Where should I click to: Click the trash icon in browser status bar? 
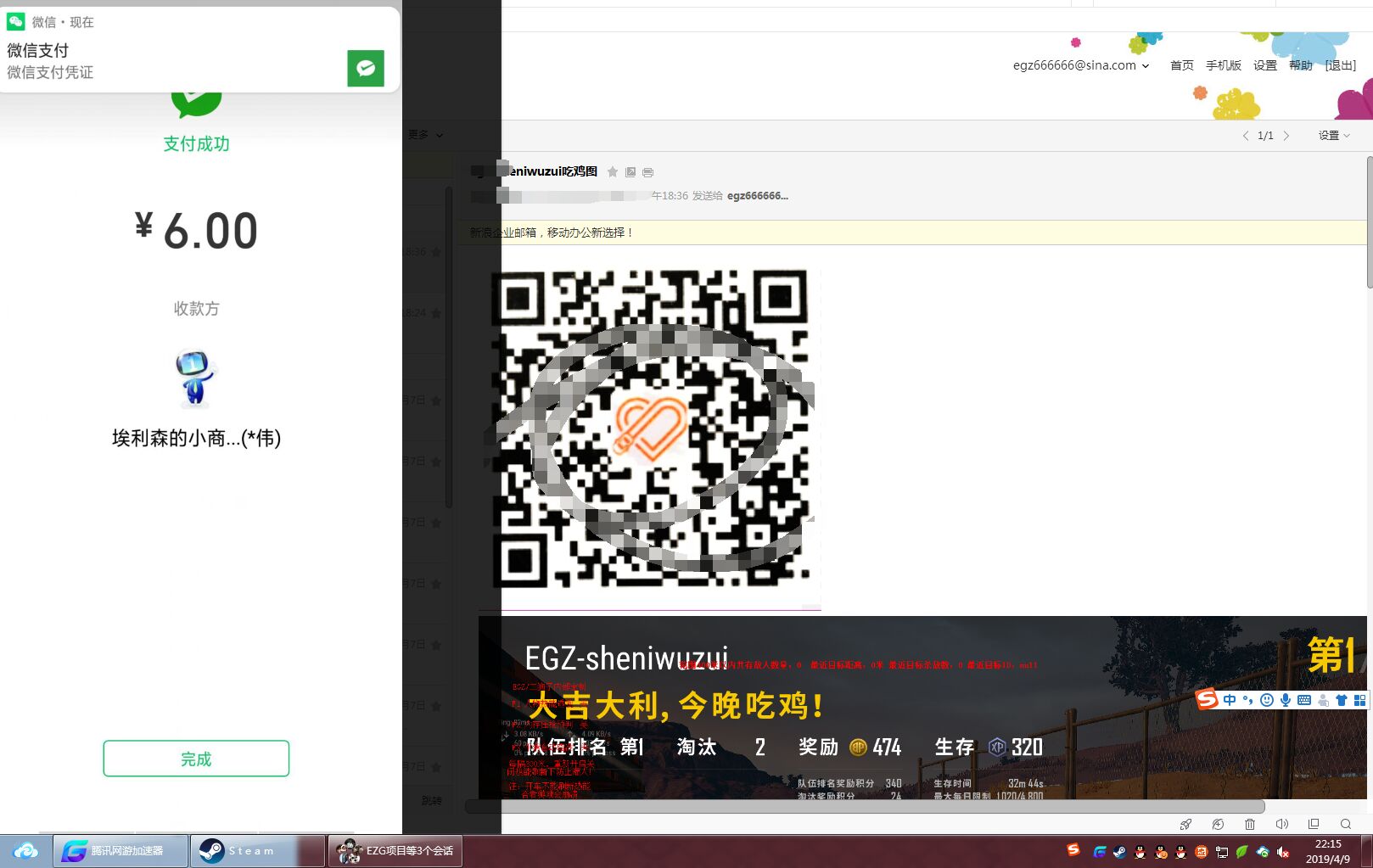(1250, 824)
